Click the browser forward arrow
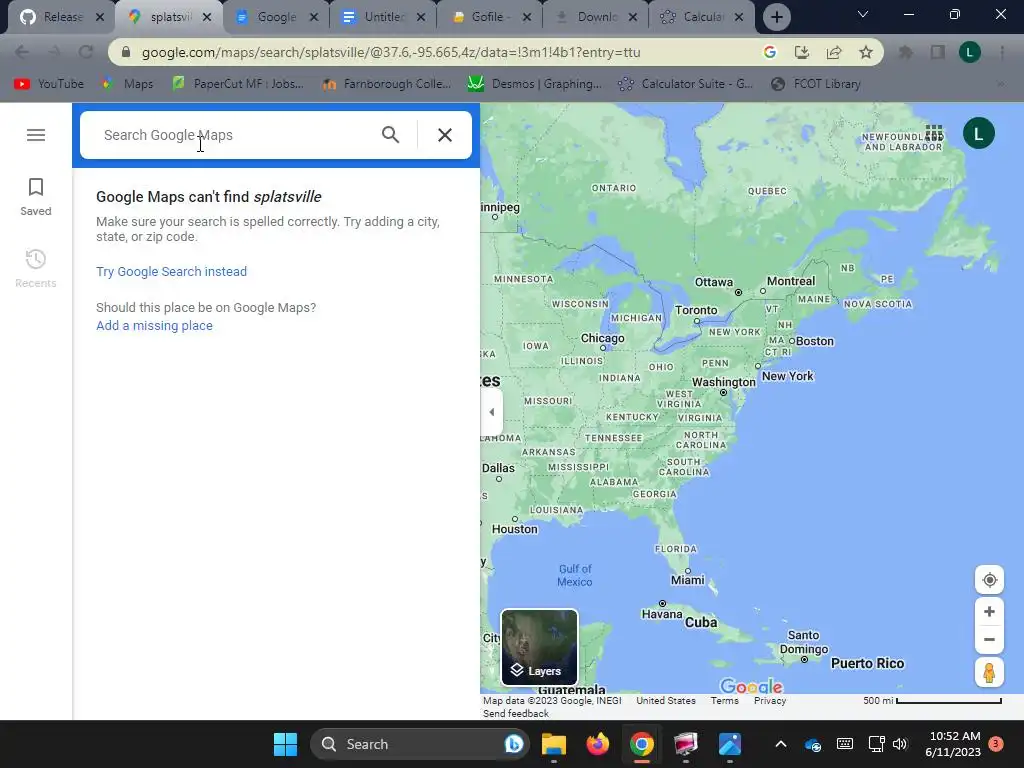This screenshot has height=768, width=1024. click(54, 52)
